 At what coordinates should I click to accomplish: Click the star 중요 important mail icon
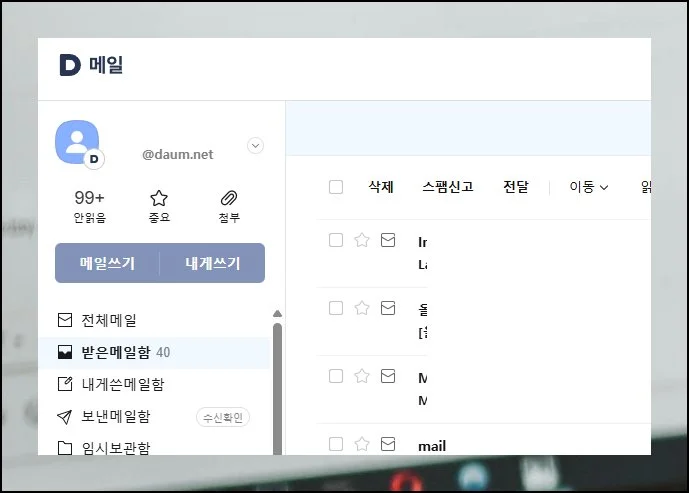159,199
